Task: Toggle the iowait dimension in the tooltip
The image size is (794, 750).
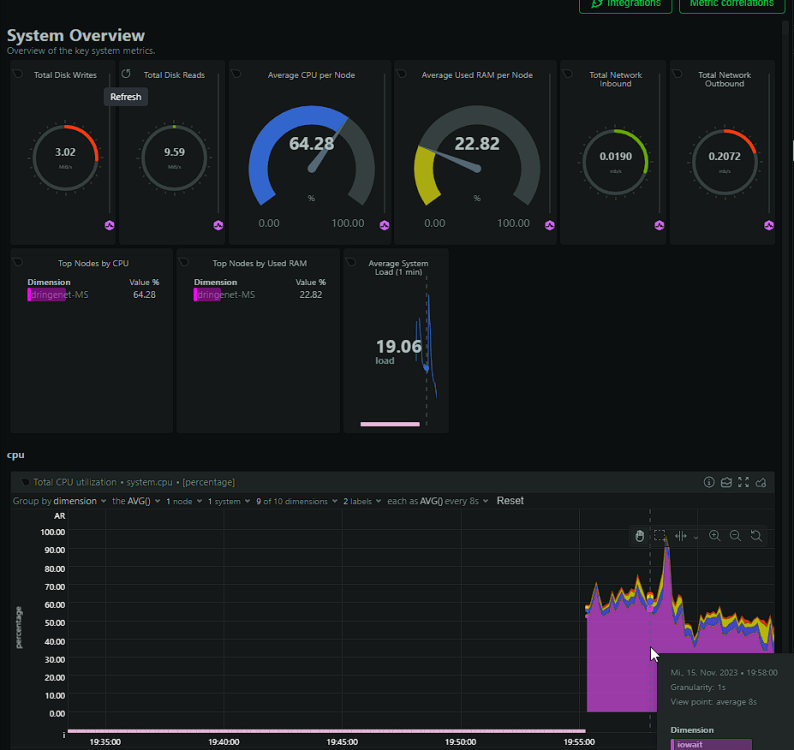Action: (711, 744)
